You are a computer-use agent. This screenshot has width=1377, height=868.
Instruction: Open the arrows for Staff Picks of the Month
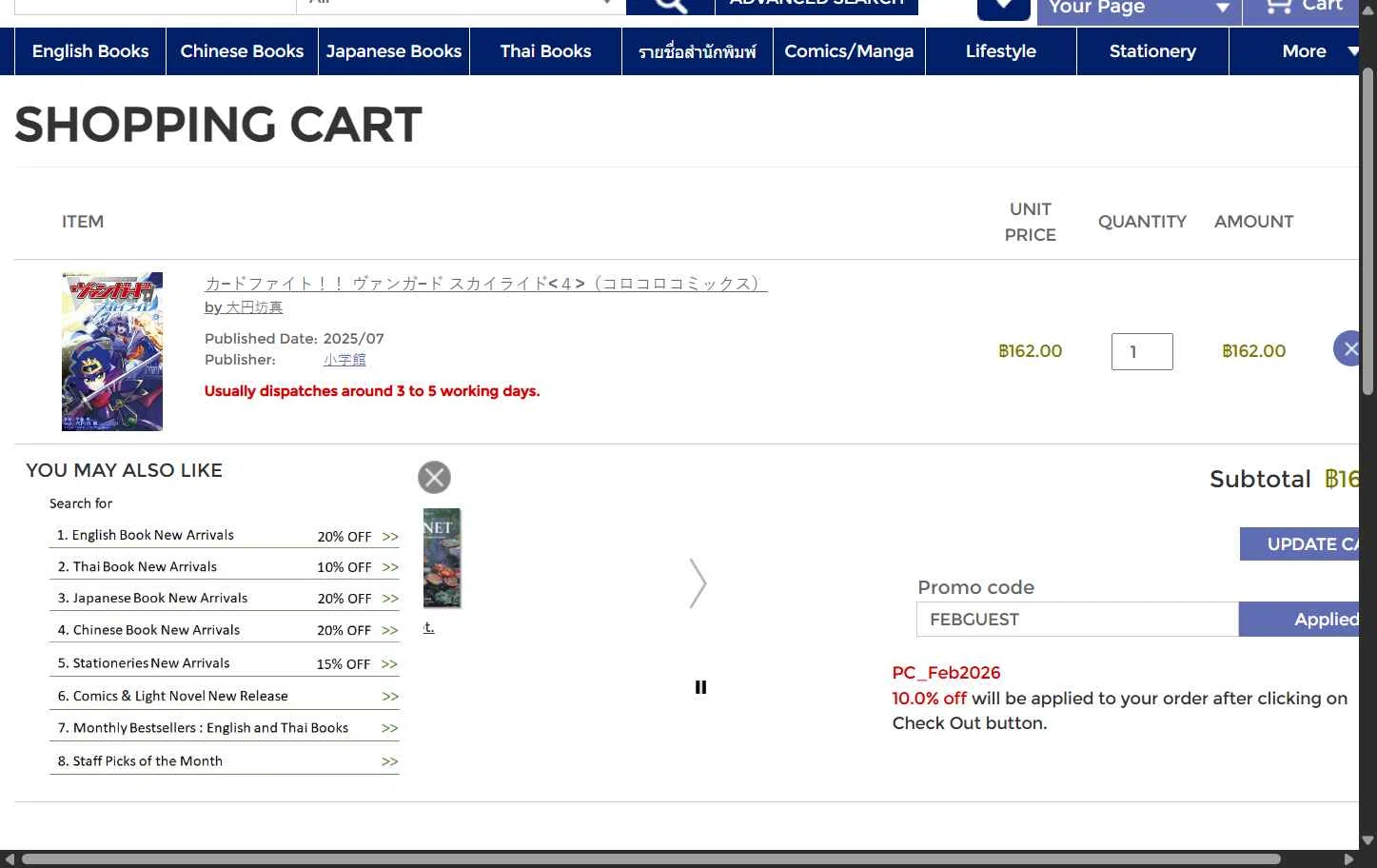click(x=390, y=761)
